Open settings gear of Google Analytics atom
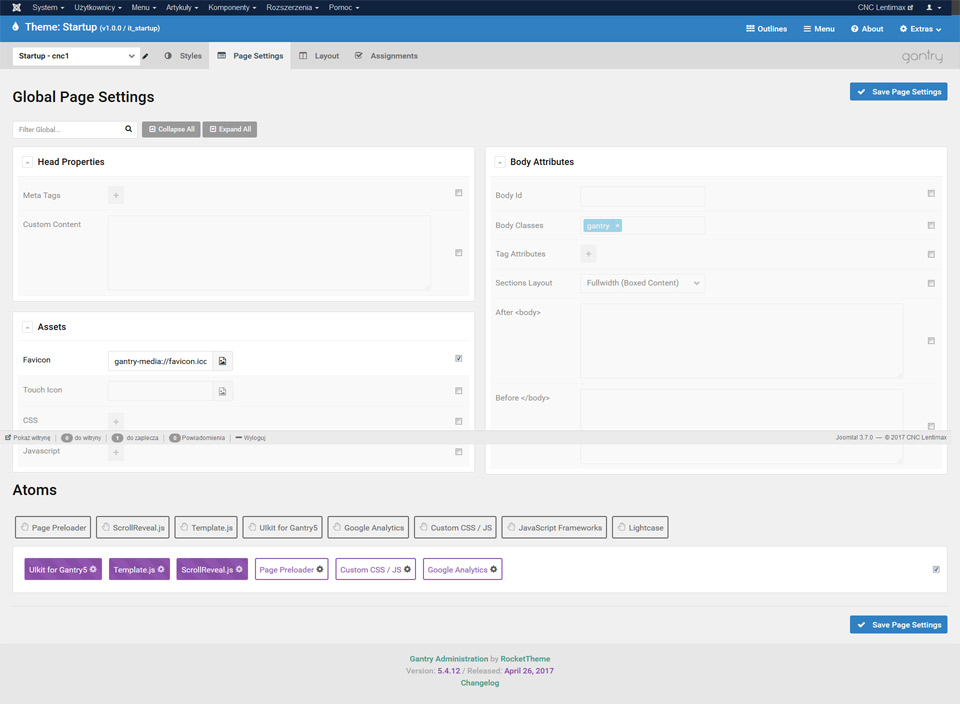960x704 pixels. (x=493, y=569)
